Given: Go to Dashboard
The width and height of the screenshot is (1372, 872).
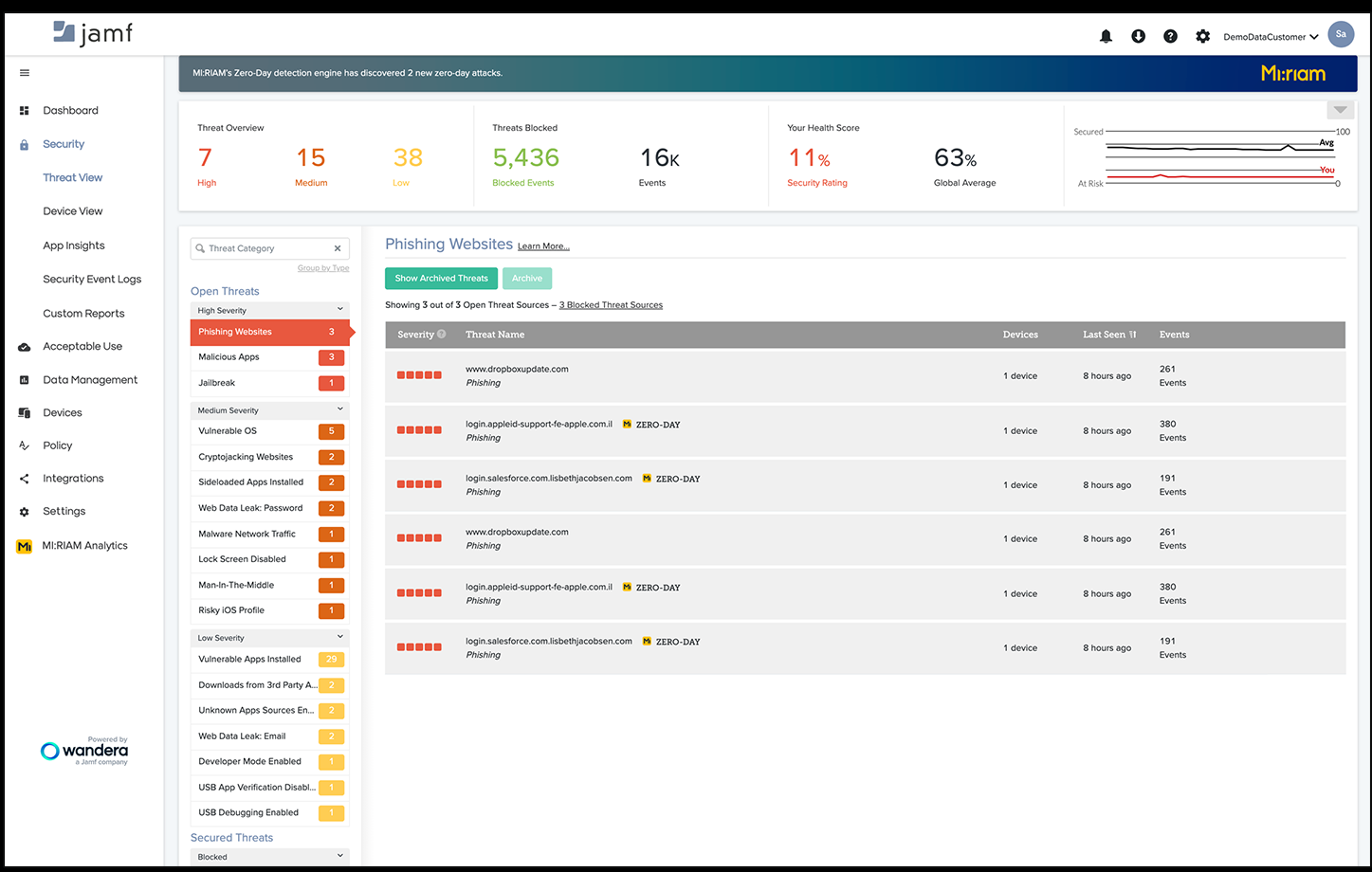Looking at the screenshot, I should coord(70,111).
